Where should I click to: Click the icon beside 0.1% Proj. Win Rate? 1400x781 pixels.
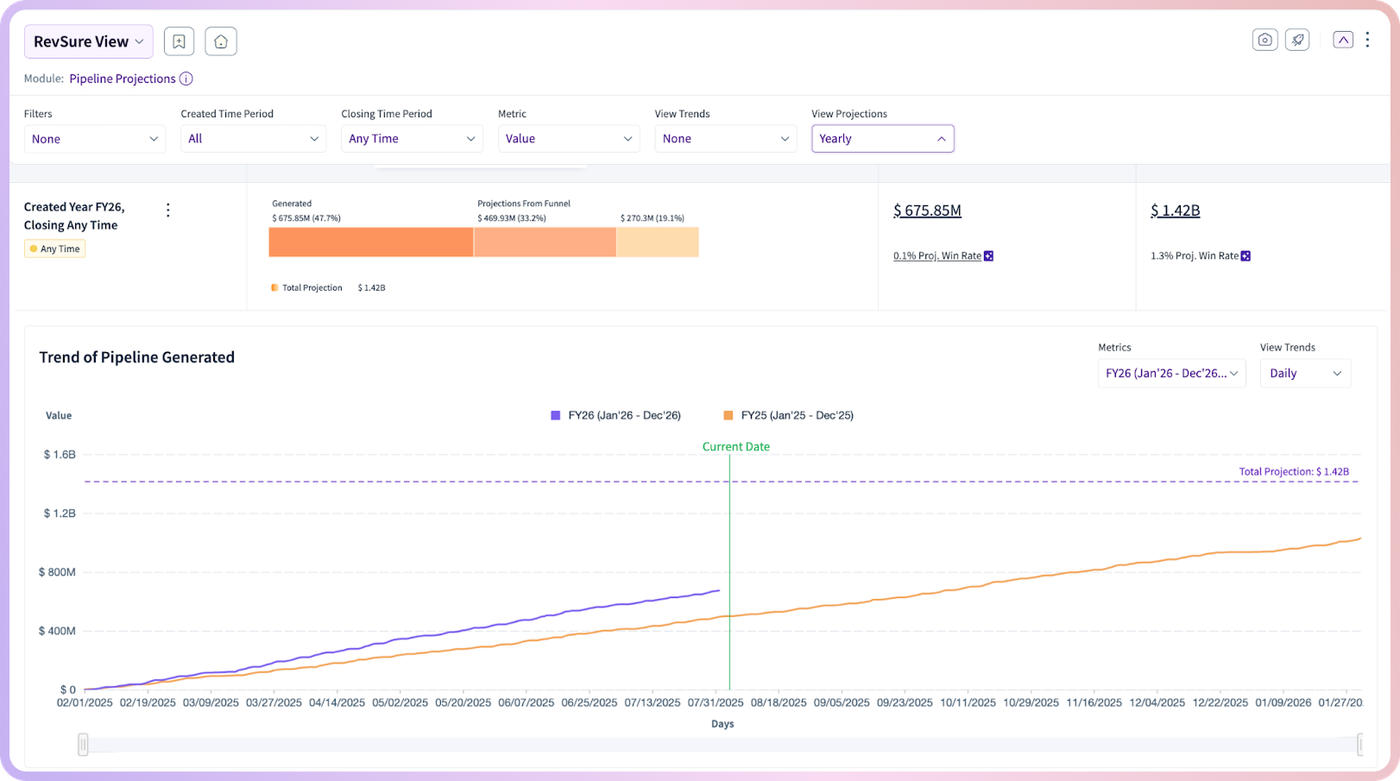[989, 256]
